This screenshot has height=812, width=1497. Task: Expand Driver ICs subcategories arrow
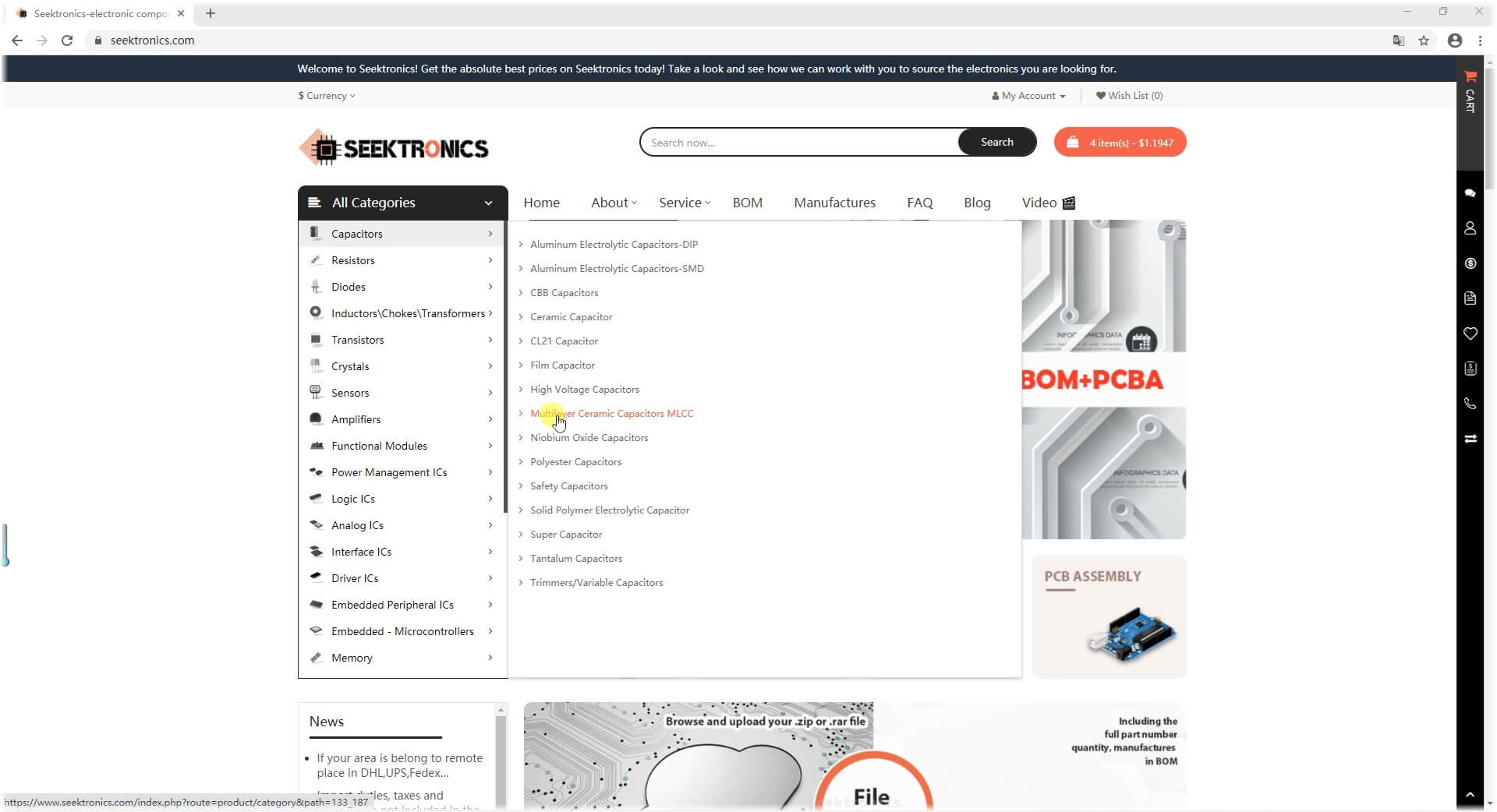point(490,578)
